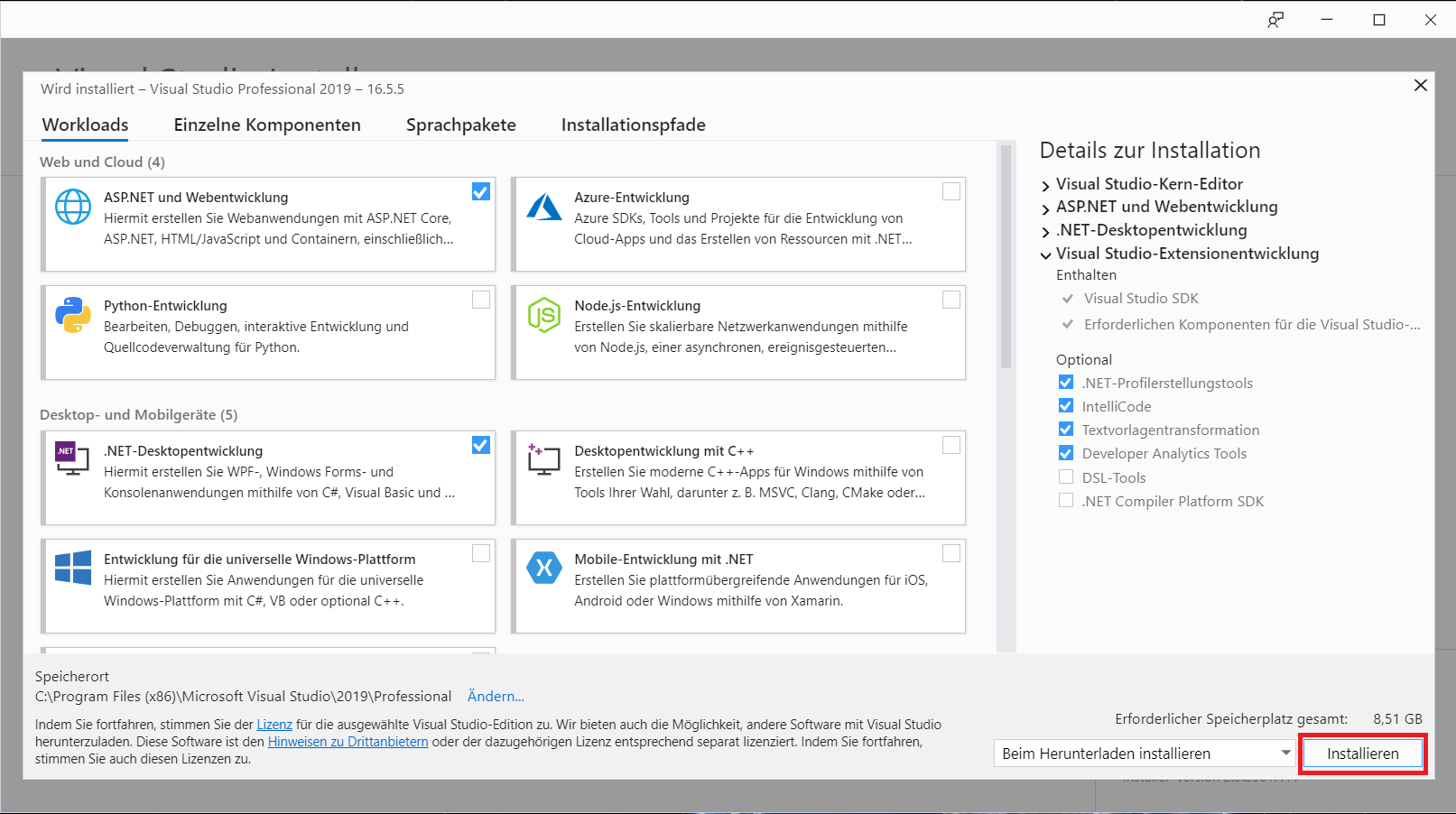The width and height of the screenshot is (1456, 814).
Task: Maximize the Visual Studio Installer window
Action: [x=1379, y=20]
